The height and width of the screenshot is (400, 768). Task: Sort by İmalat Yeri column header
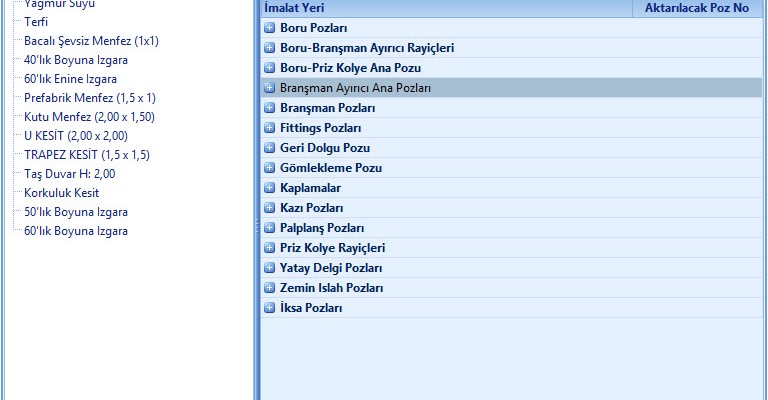[445, 8]
